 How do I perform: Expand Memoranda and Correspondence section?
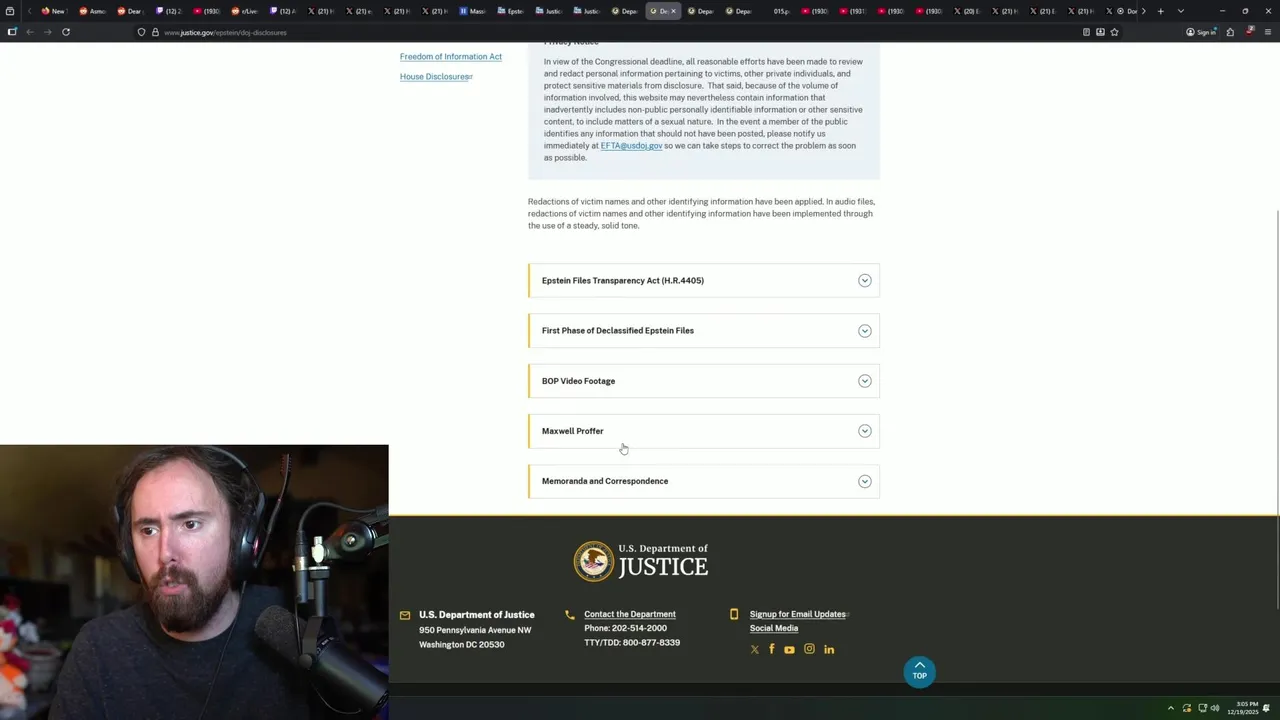(704, 481)
